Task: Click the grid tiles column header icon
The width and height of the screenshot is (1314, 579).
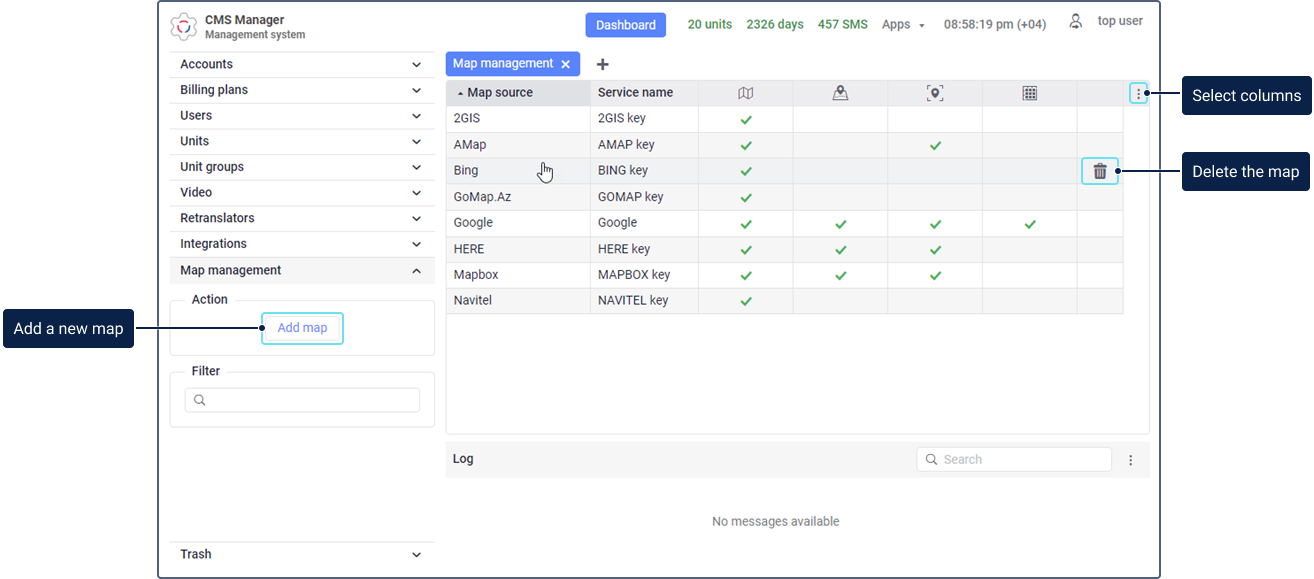Action: click(1029, 93)
